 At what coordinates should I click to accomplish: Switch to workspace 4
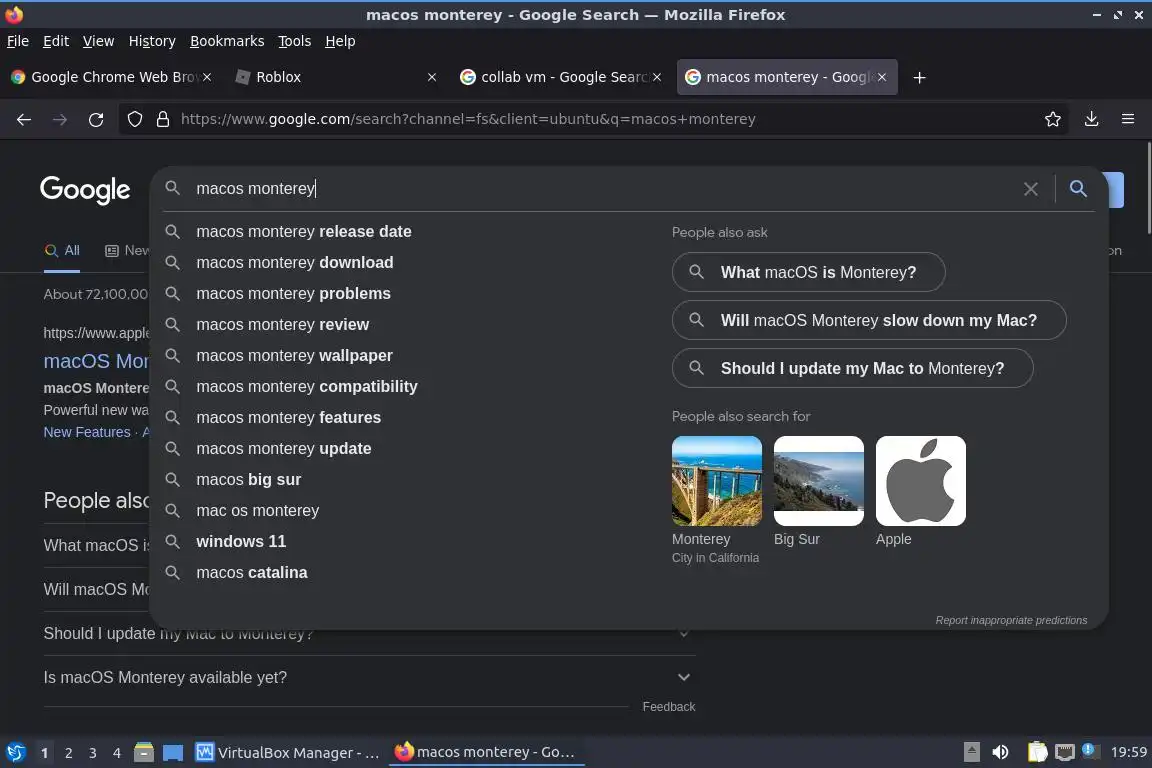[117, 753]
